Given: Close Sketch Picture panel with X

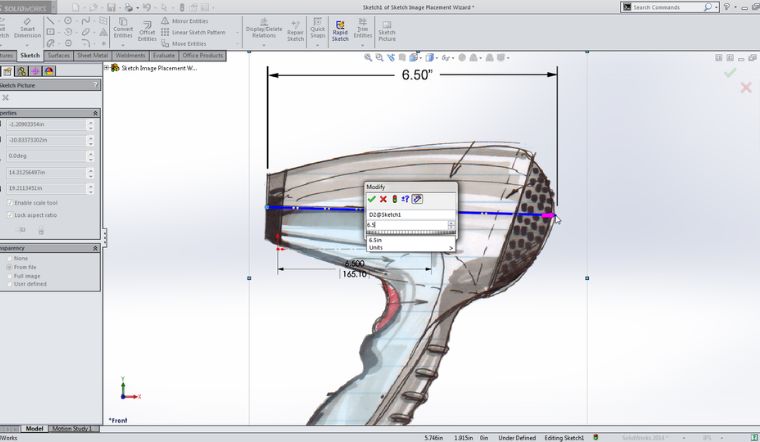Looking at the screenshot, I should (x=6, y=97).
